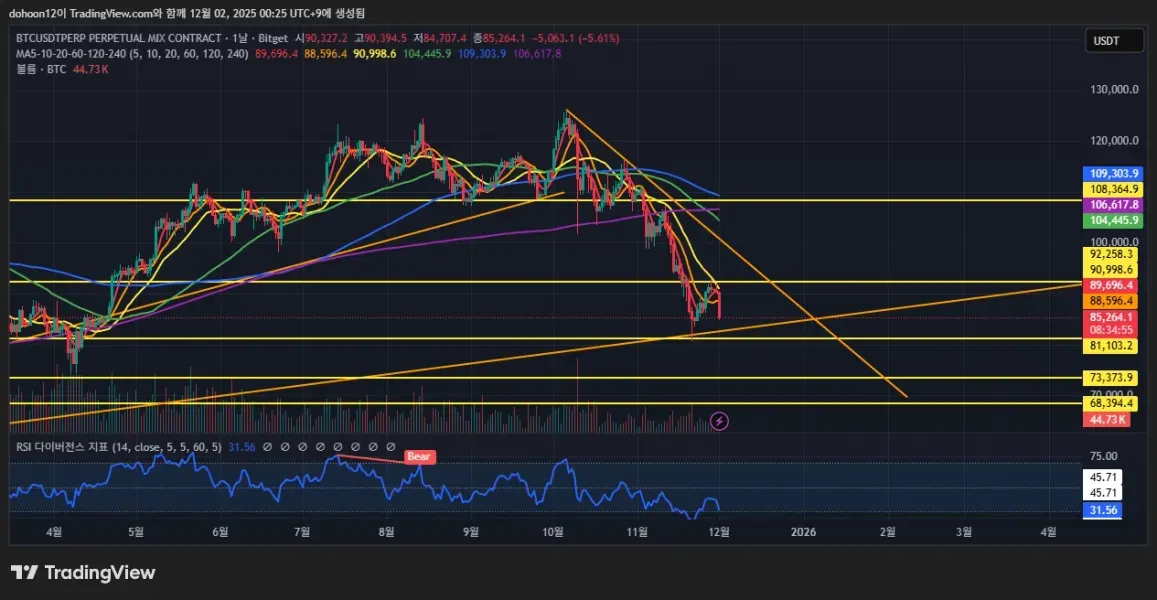Viewport: 1157px width, 600px height.
Task: Click the 6월 time axis label
Action: click(x=220, y=532)
